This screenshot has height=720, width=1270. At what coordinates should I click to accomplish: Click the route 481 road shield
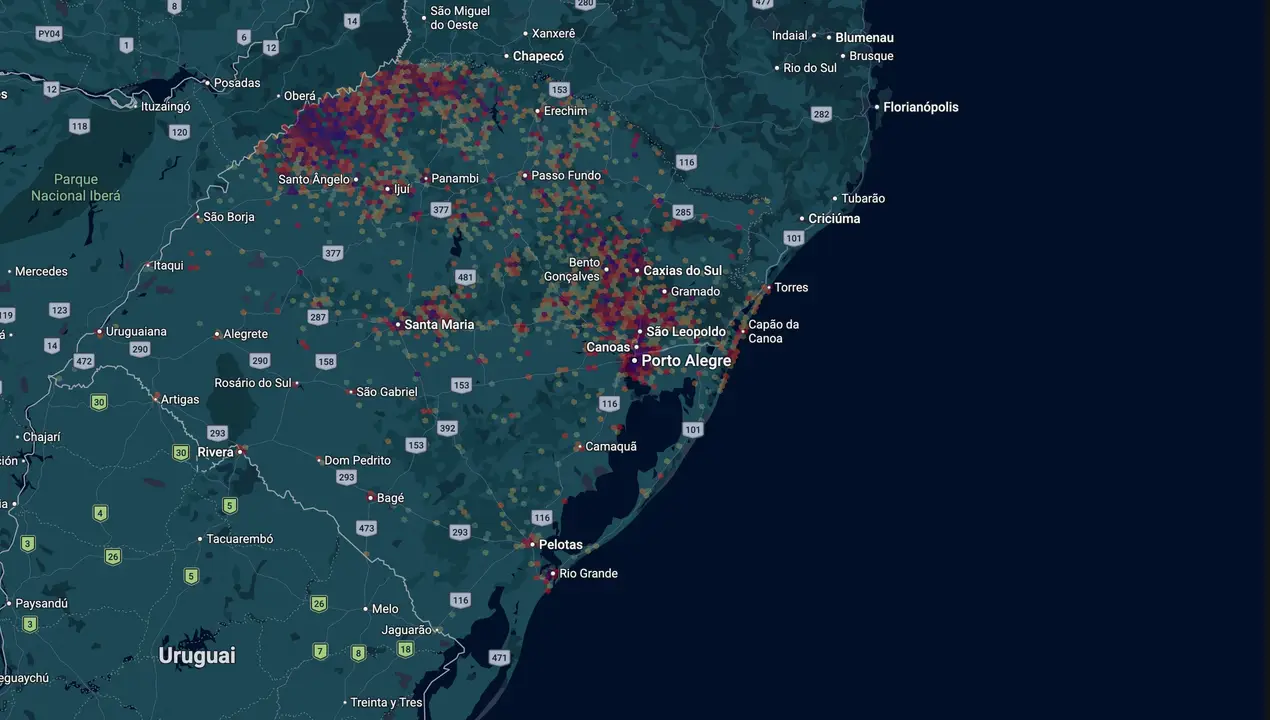465,277
